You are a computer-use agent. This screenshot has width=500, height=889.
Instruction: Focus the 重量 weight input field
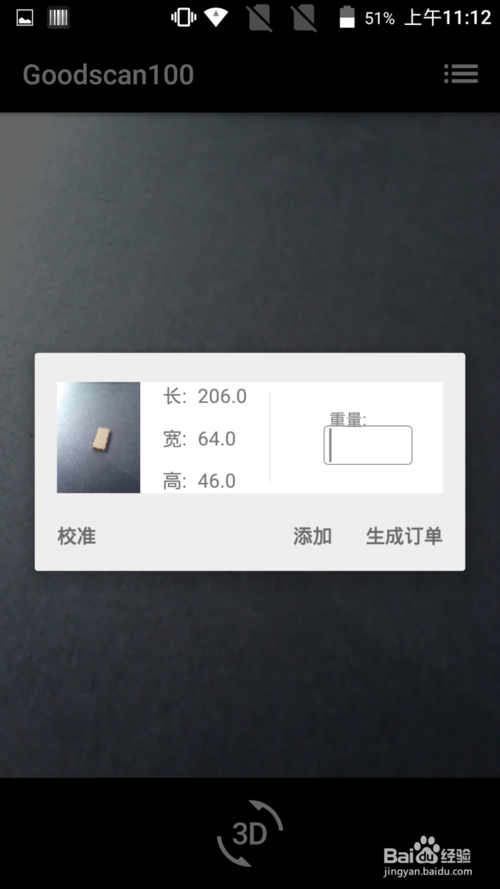click(368, 445)
